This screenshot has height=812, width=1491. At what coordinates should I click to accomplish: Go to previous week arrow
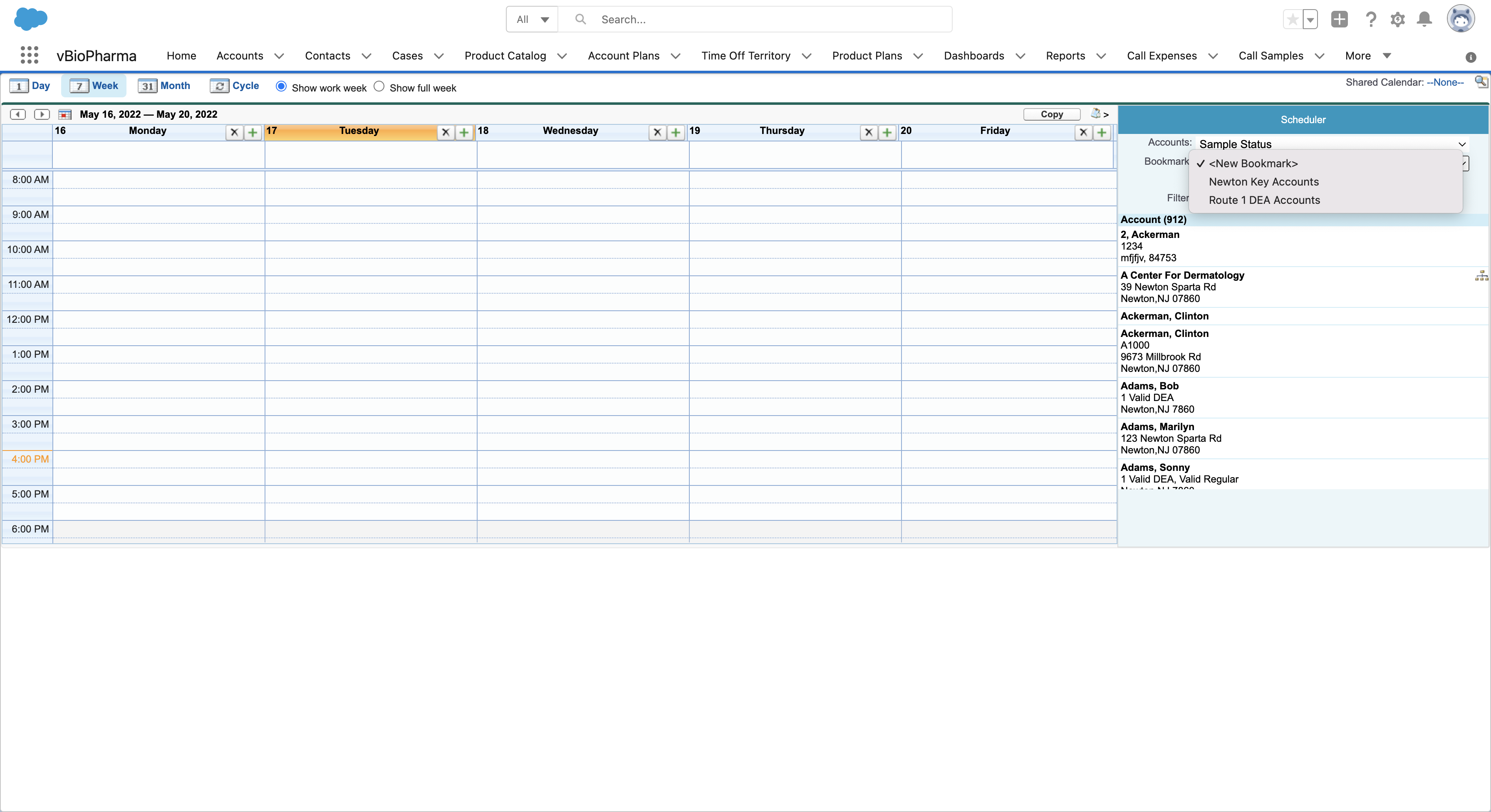(x=18, y=114)
